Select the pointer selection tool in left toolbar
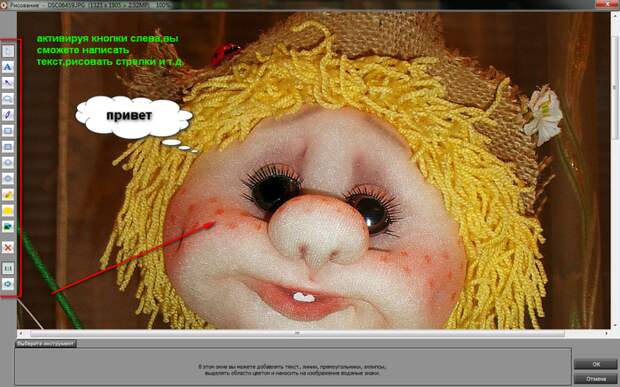This screenshot has height=387, width=620. pos(8,51)
